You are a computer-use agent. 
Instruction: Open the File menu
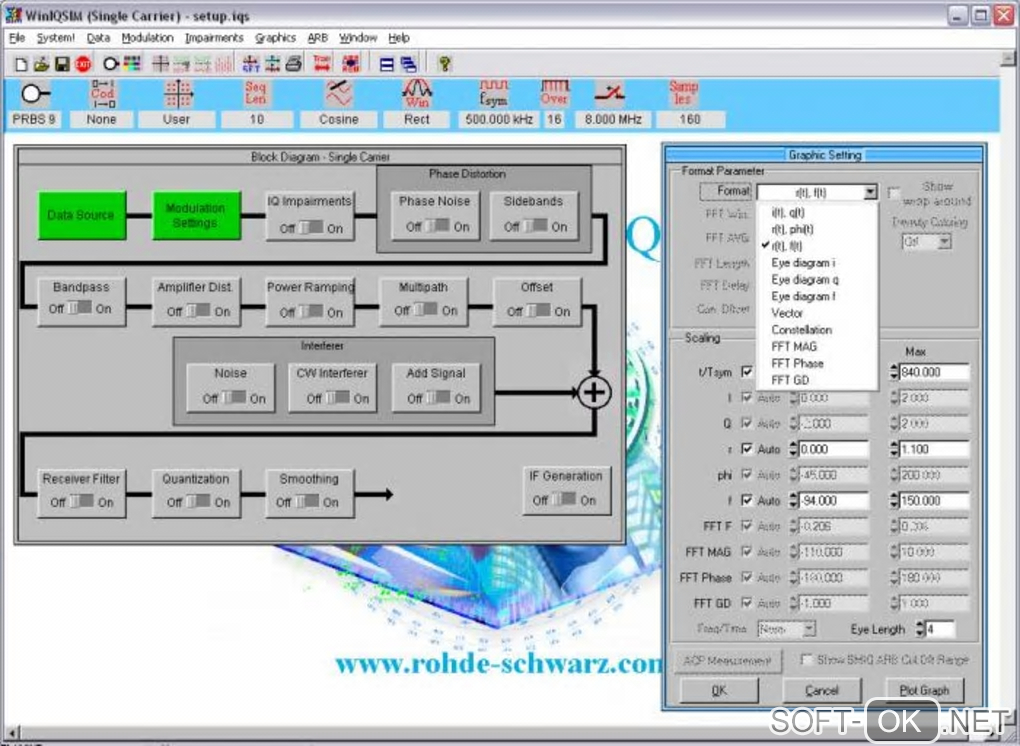pyautogui.click(x=17, y=38)
